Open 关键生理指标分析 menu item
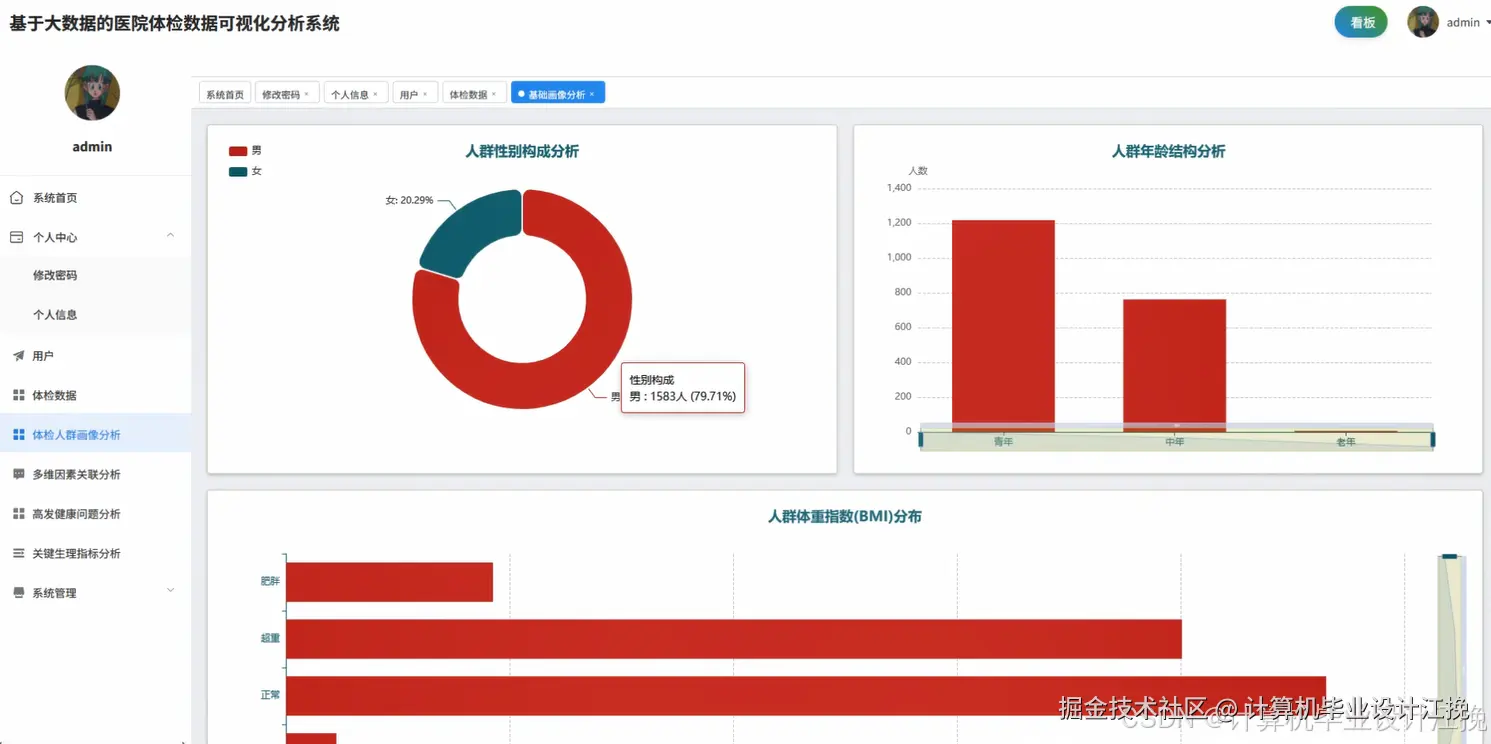This screenshot has height=744, width=1491. (95, 553)
